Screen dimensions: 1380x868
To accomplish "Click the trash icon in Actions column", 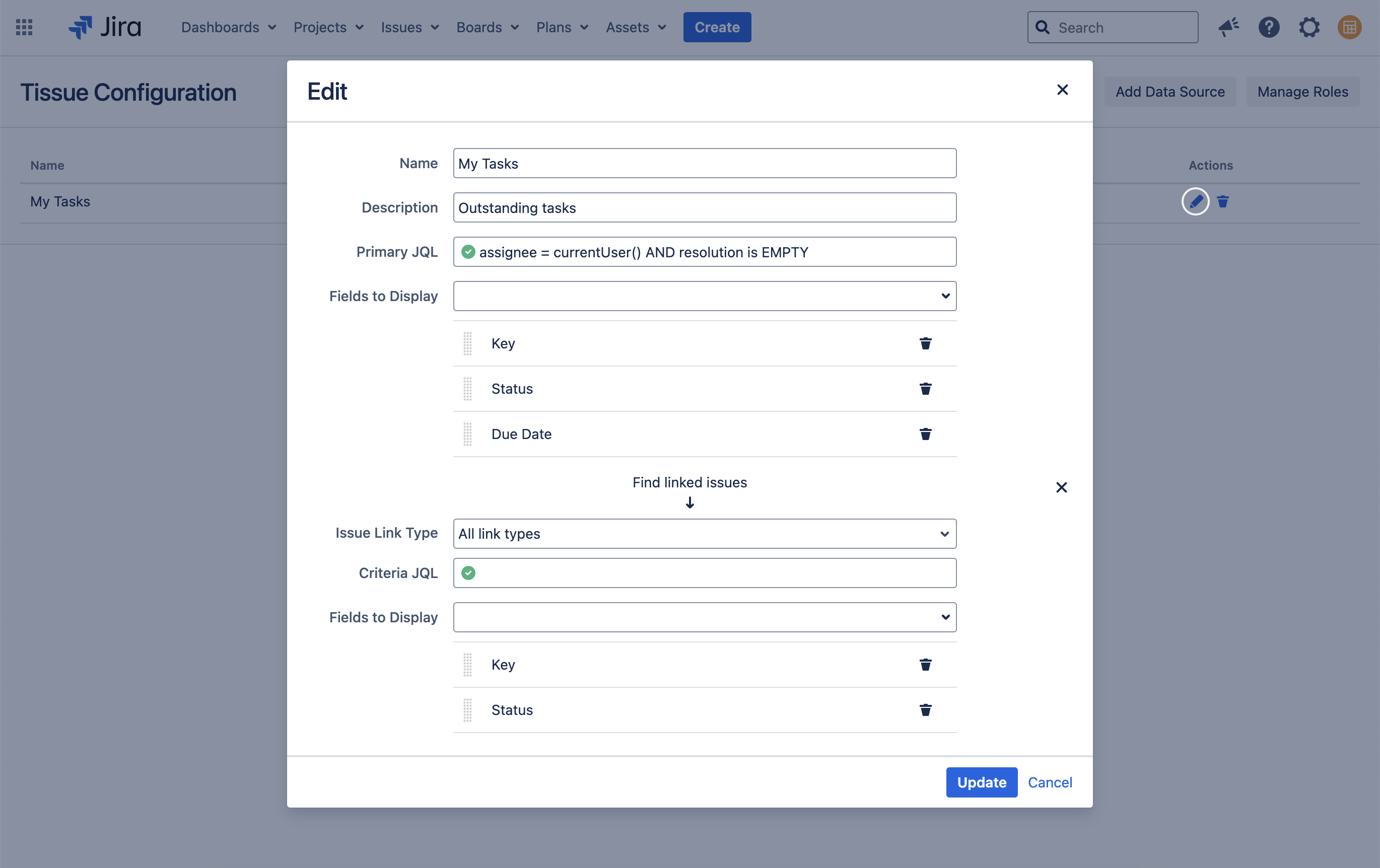I will 1222,202.
